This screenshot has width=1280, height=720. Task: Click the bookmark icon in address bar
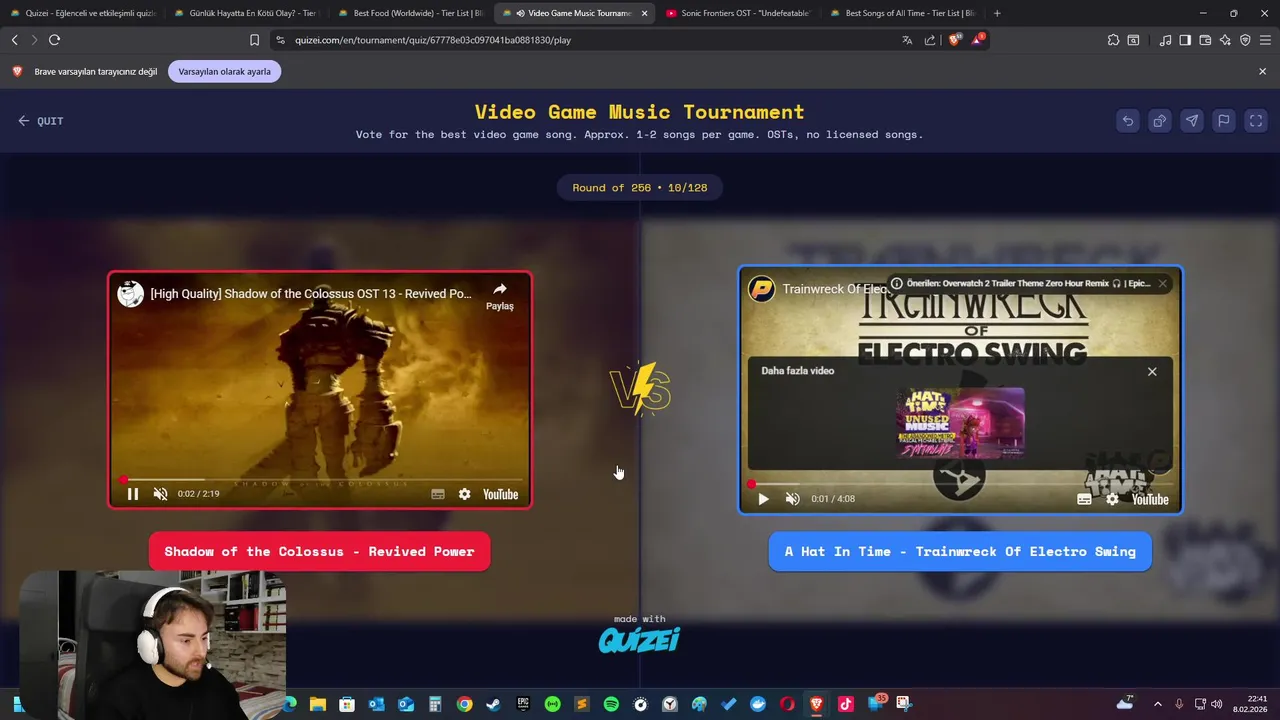tap(254, 40)
